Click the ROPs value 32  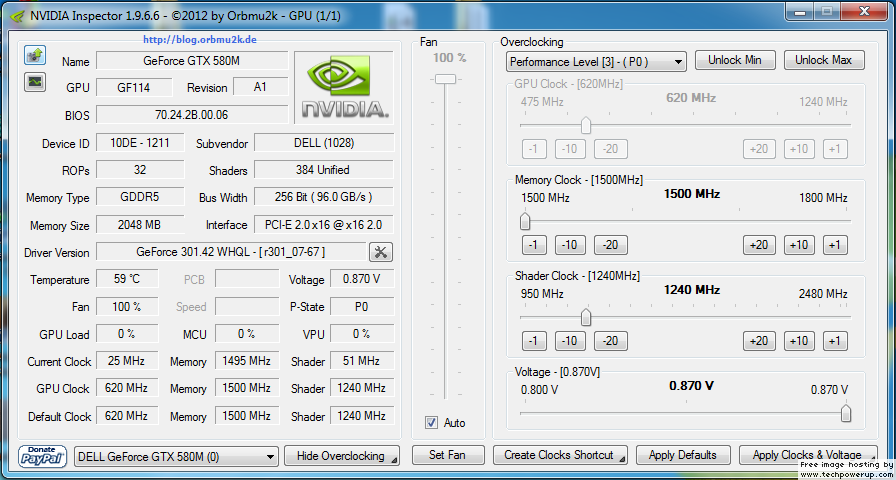(x=140, y=170)
